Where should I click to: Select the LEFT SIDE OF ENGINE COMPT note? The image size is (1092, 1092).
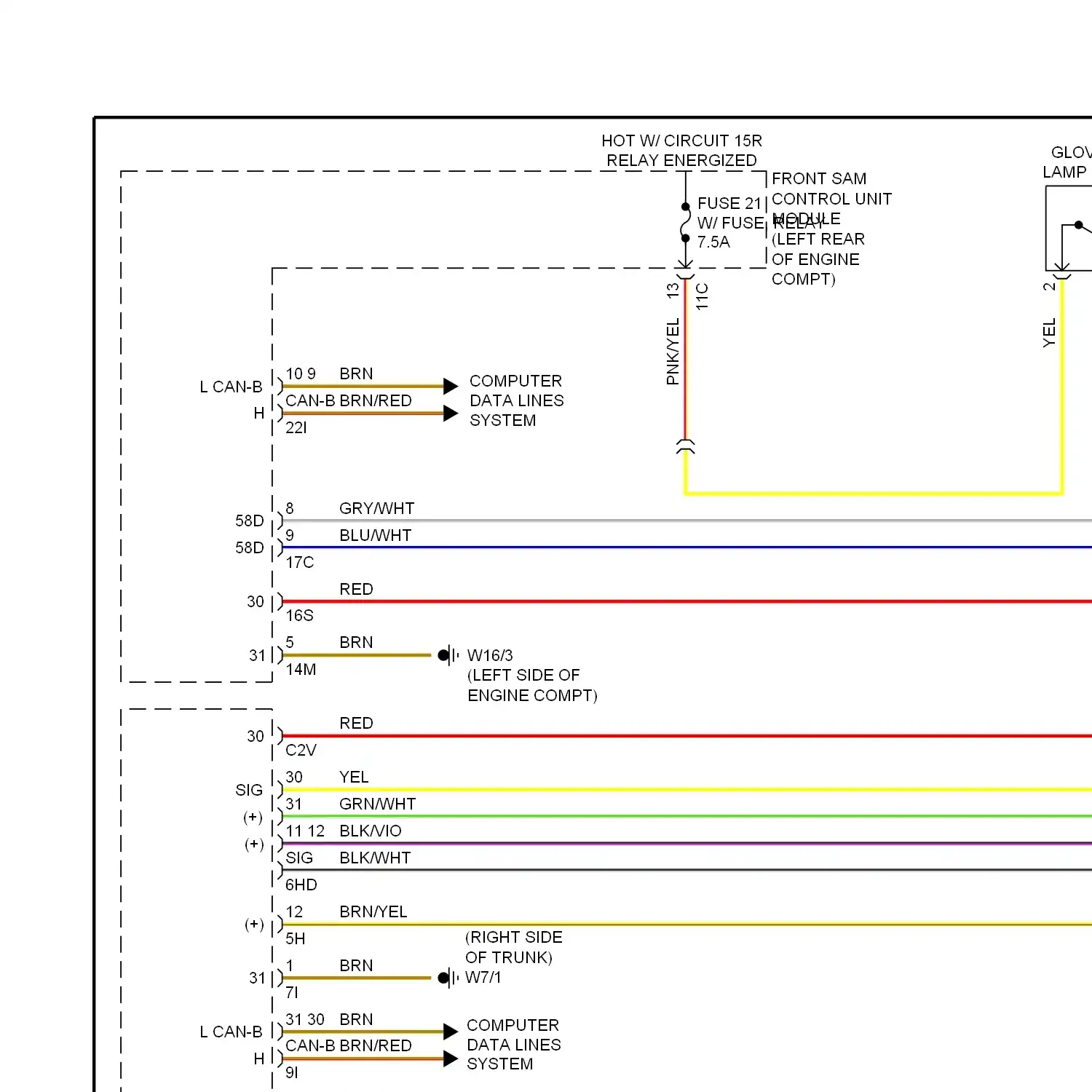pyautogui.click(x=532, y=685)
